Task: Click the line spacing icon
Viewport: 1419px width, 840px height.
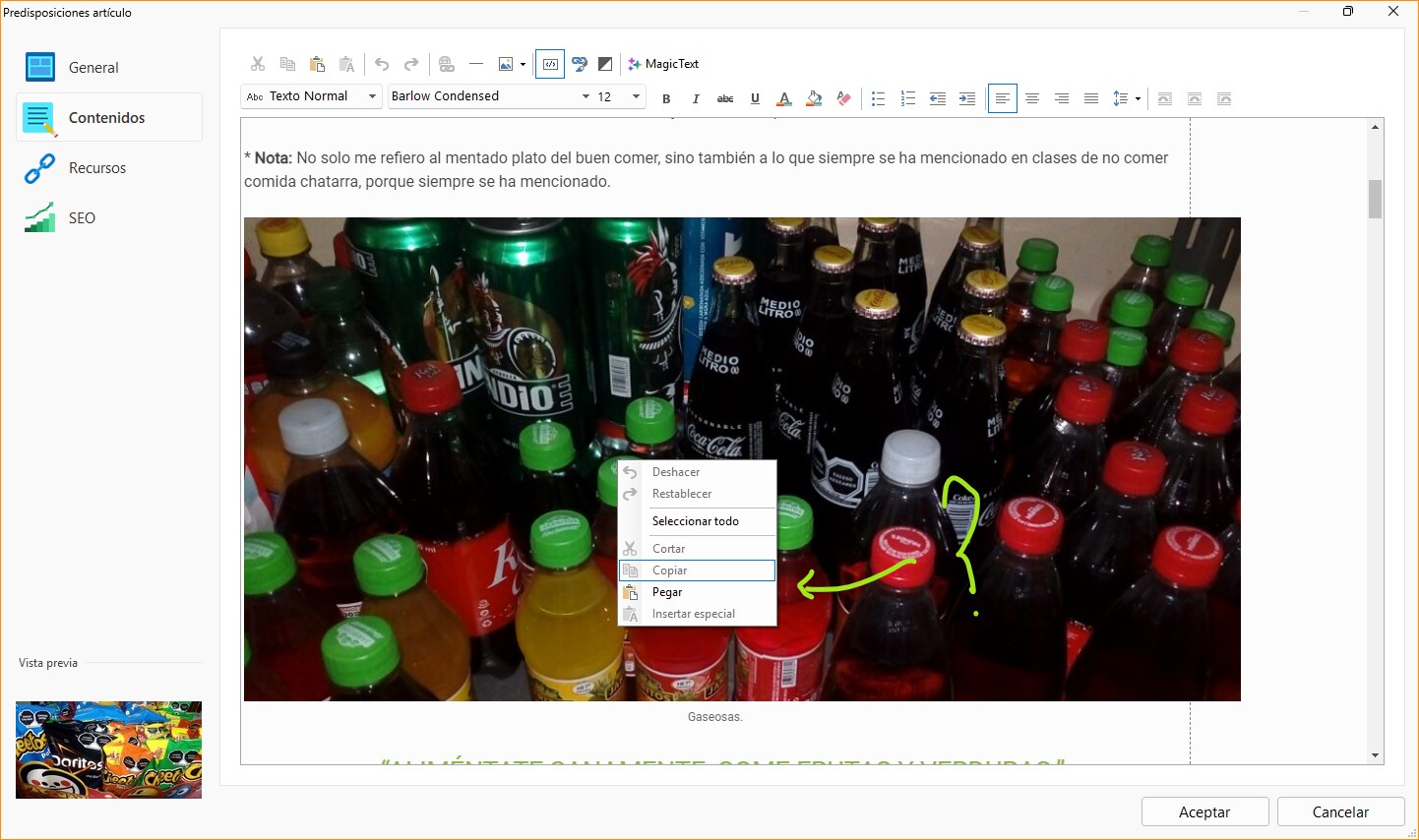Action: (1120, 98)
